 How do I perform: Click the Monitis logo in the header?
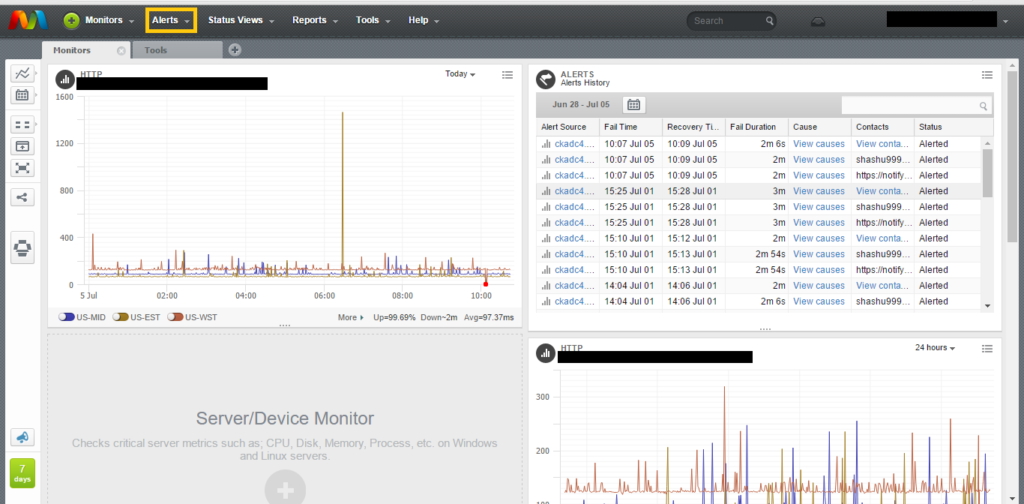tap(27, 20)
